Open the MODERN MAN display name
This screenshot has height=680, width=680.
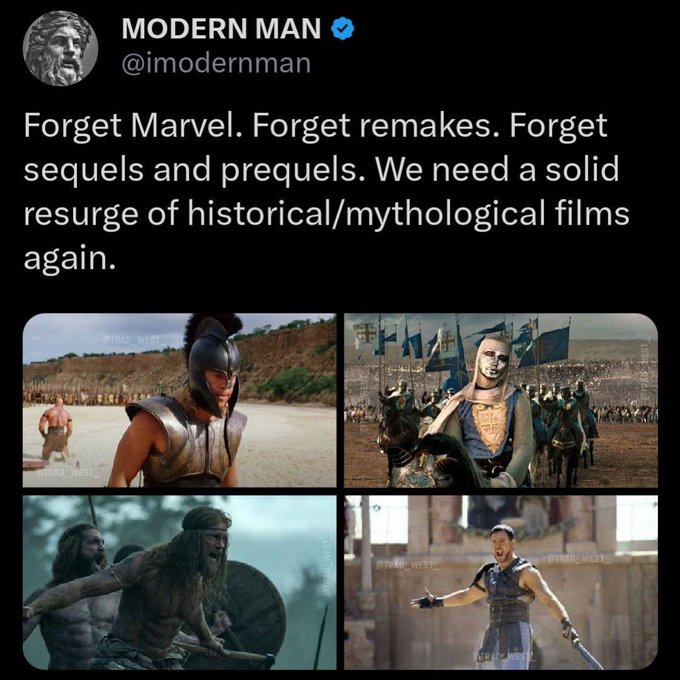click(222, 28)
